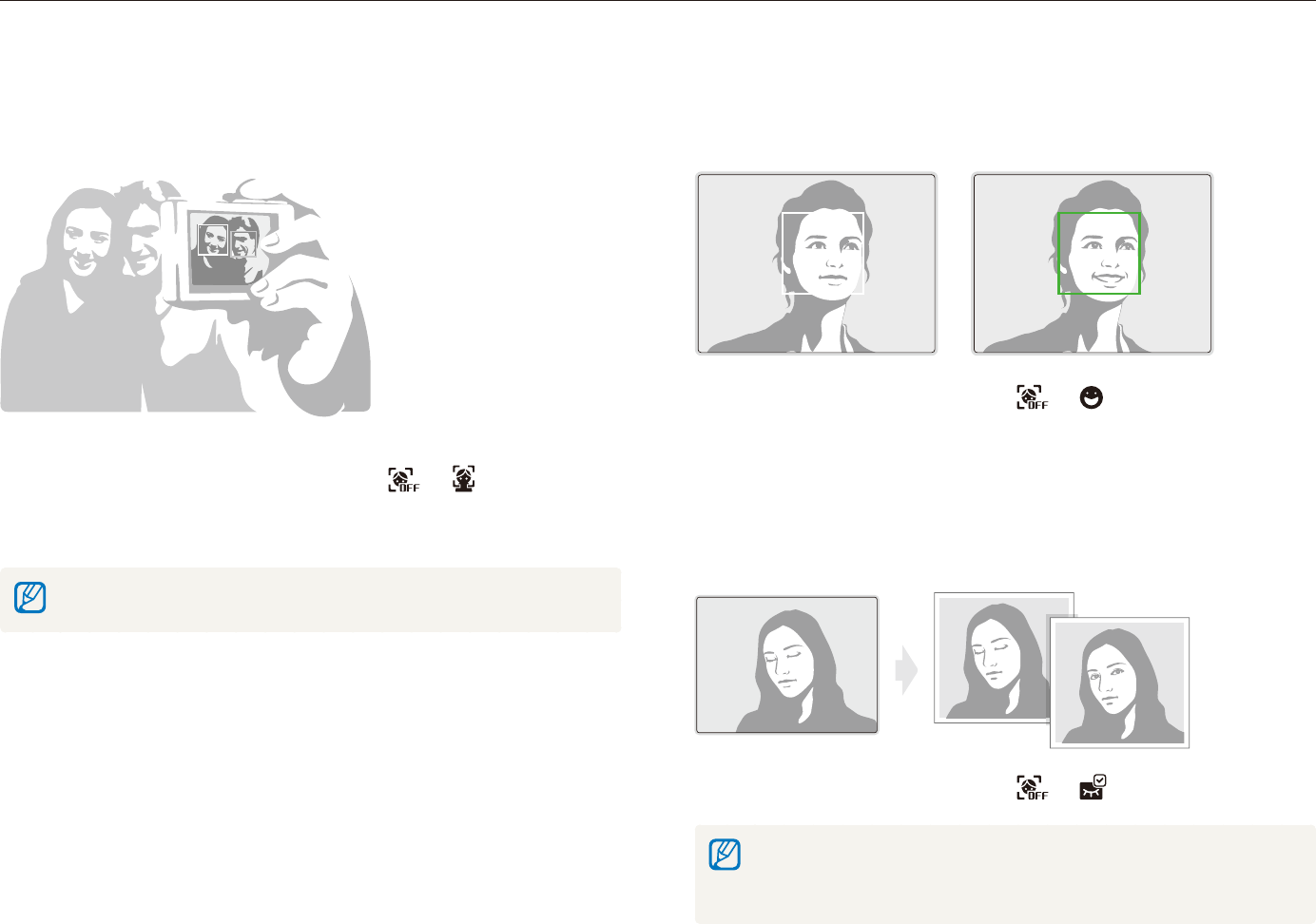This screenshot has height=924, width=1316.
Task: Open the preview with the non-smiling woman
Action: (817, 263)
